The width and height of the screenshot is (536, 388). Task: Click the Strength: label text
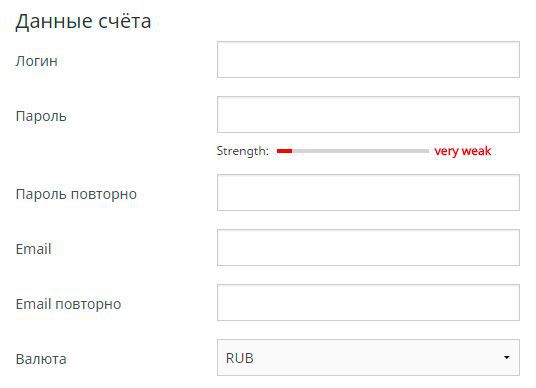(x=243, y=151)
